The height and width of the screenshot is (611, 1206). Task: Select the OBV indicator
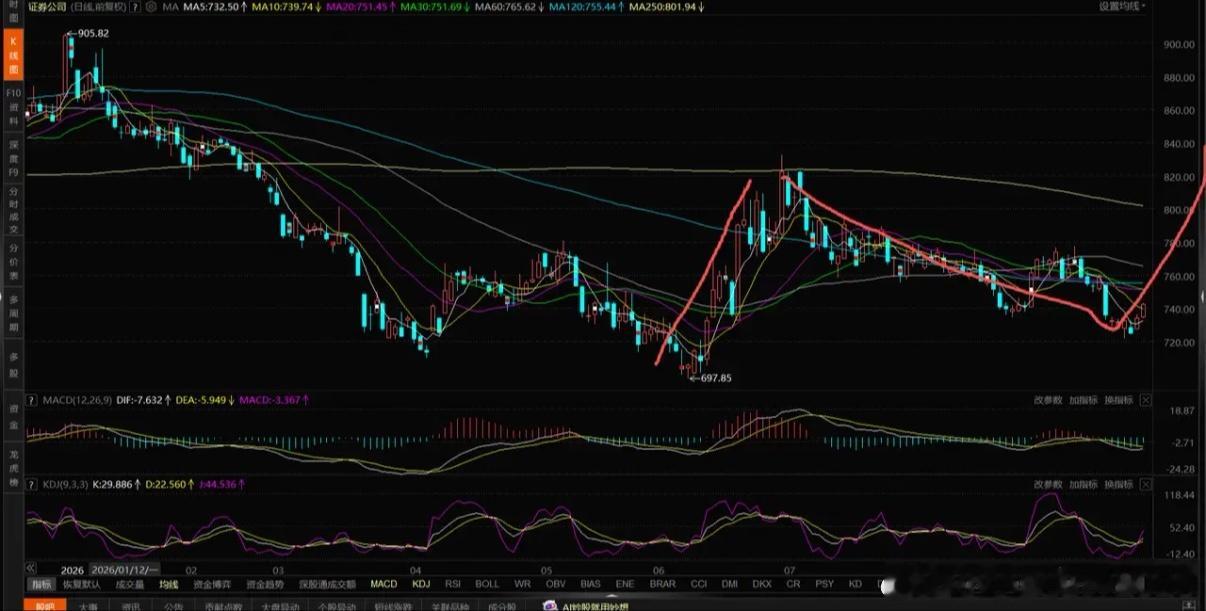pos(555,584)
